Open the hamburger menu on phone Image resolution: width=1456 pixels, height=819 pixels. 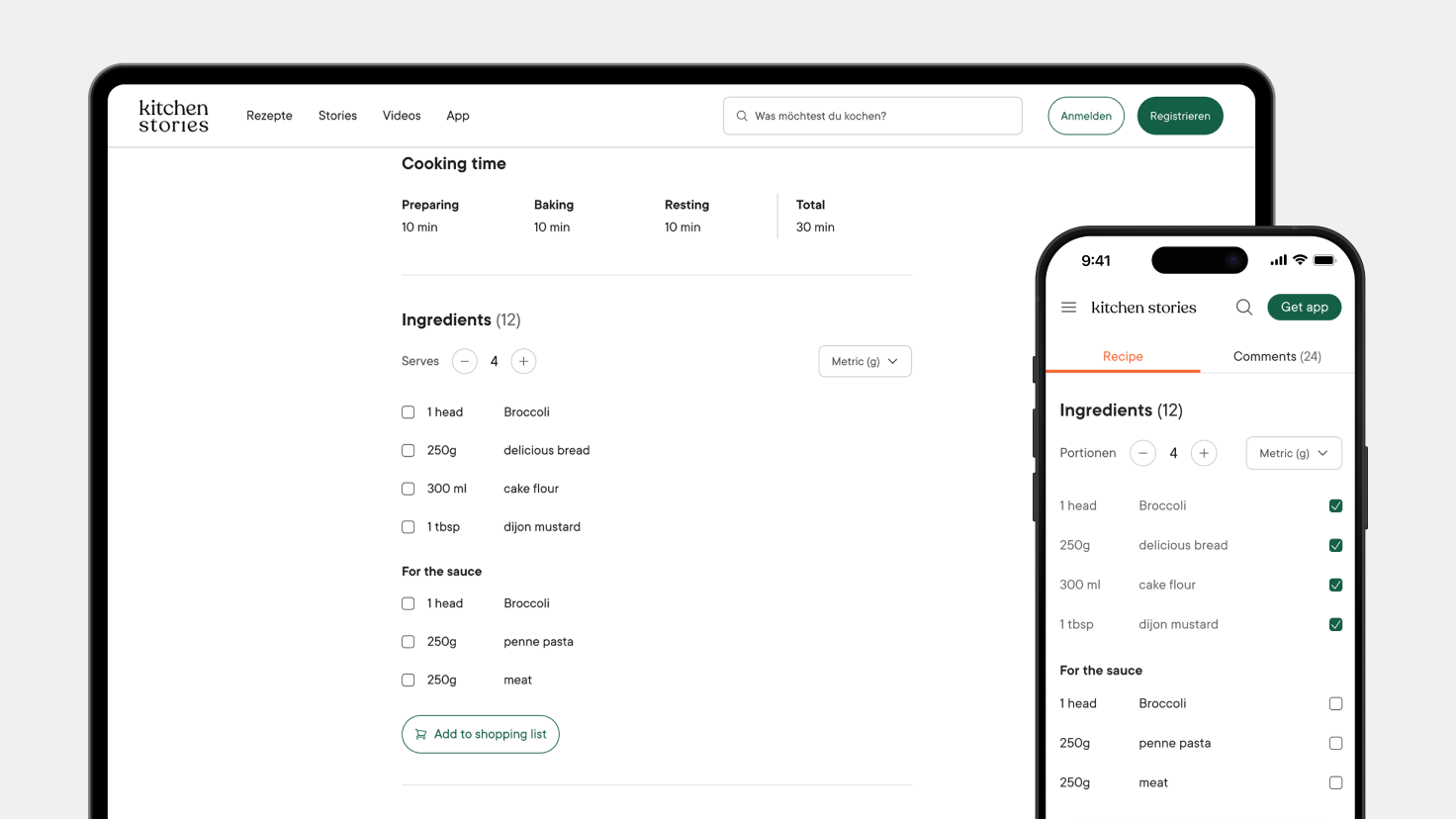pyautogui.click(x=1068, y=308)
